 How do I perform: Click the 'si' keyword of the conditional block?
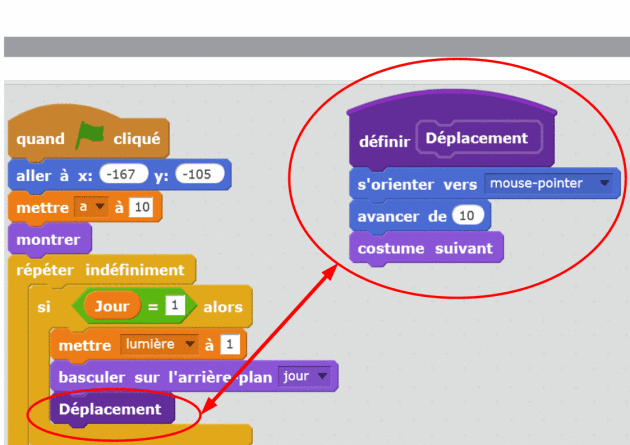coord(44,307)
